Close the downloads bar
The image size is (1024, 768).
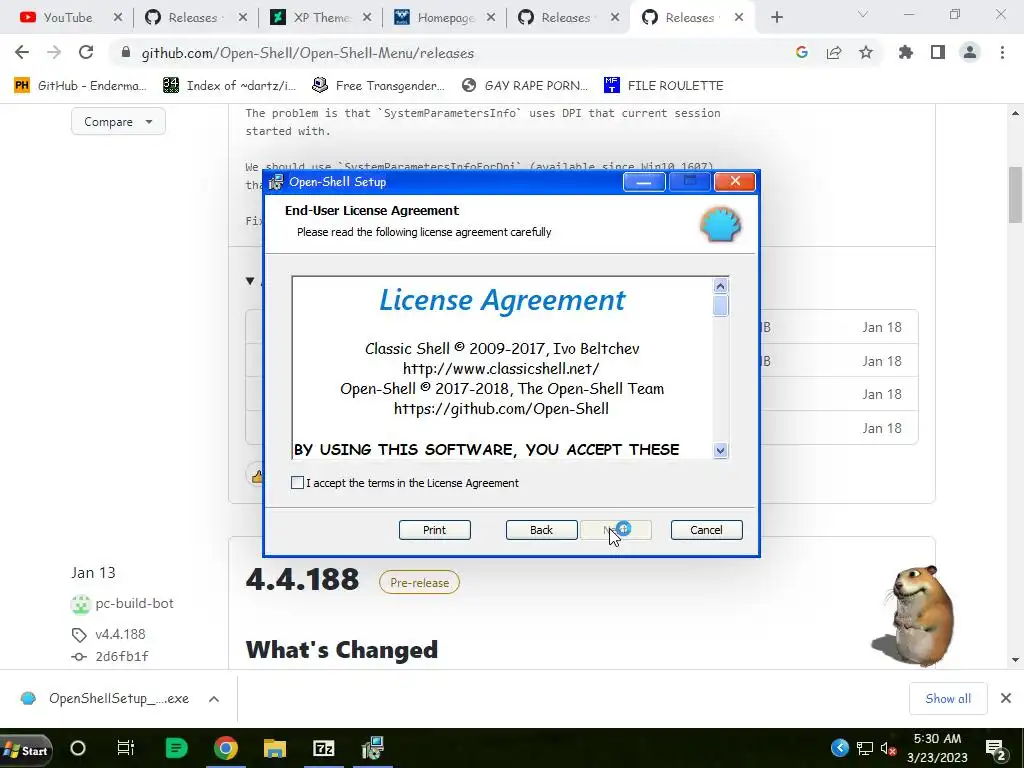coord(1006,699)
